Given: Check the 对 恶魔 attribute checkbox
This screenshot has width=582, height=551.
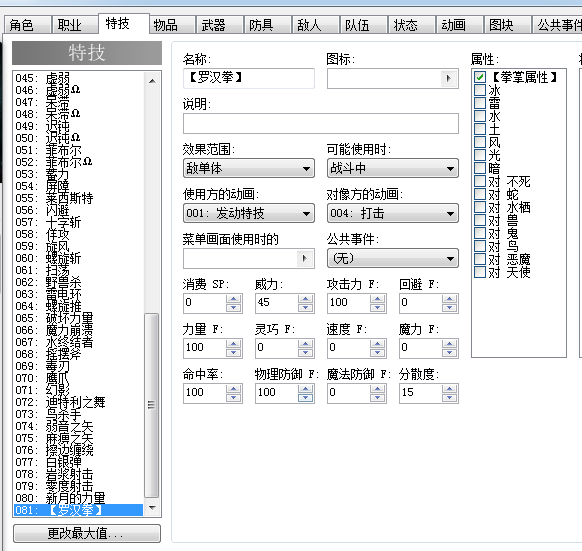Looking at the screenshot, I should (x=480, y=259).
